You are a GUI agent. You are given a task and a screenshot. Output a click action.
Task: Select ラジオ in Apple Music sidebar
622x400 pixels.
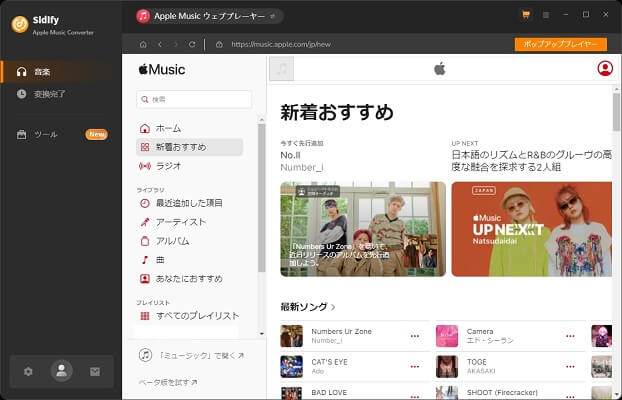click(190, 166)
